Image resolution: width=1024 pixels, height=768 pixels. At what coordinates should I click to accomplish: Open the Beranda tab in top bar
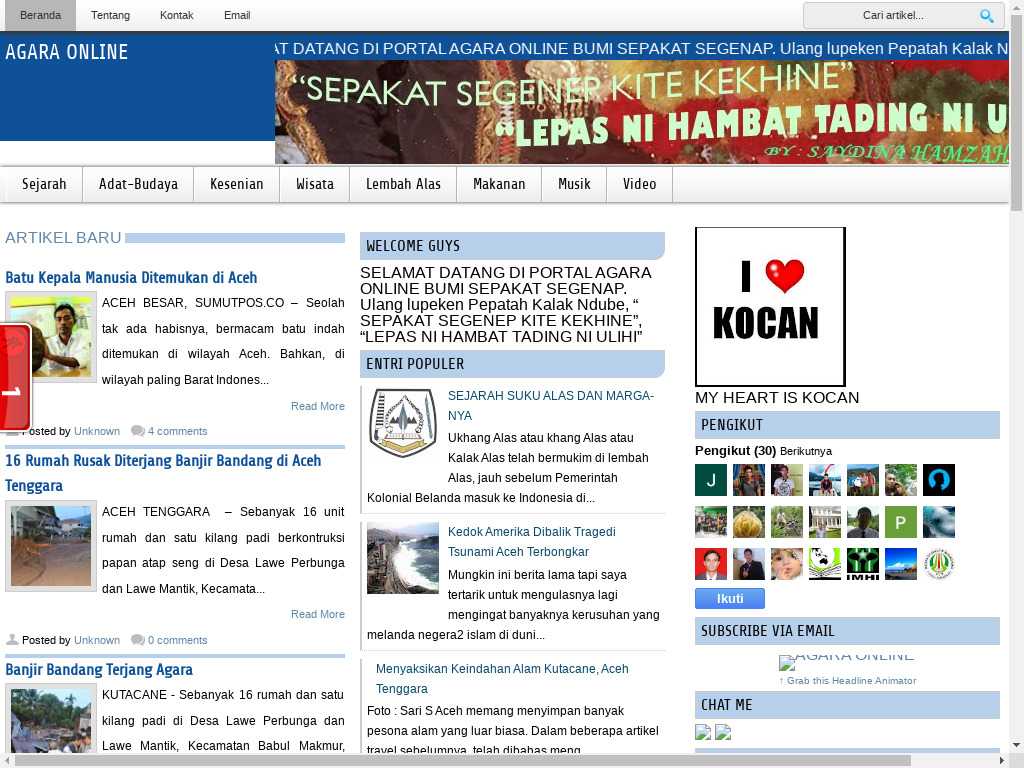click(40, 16)
